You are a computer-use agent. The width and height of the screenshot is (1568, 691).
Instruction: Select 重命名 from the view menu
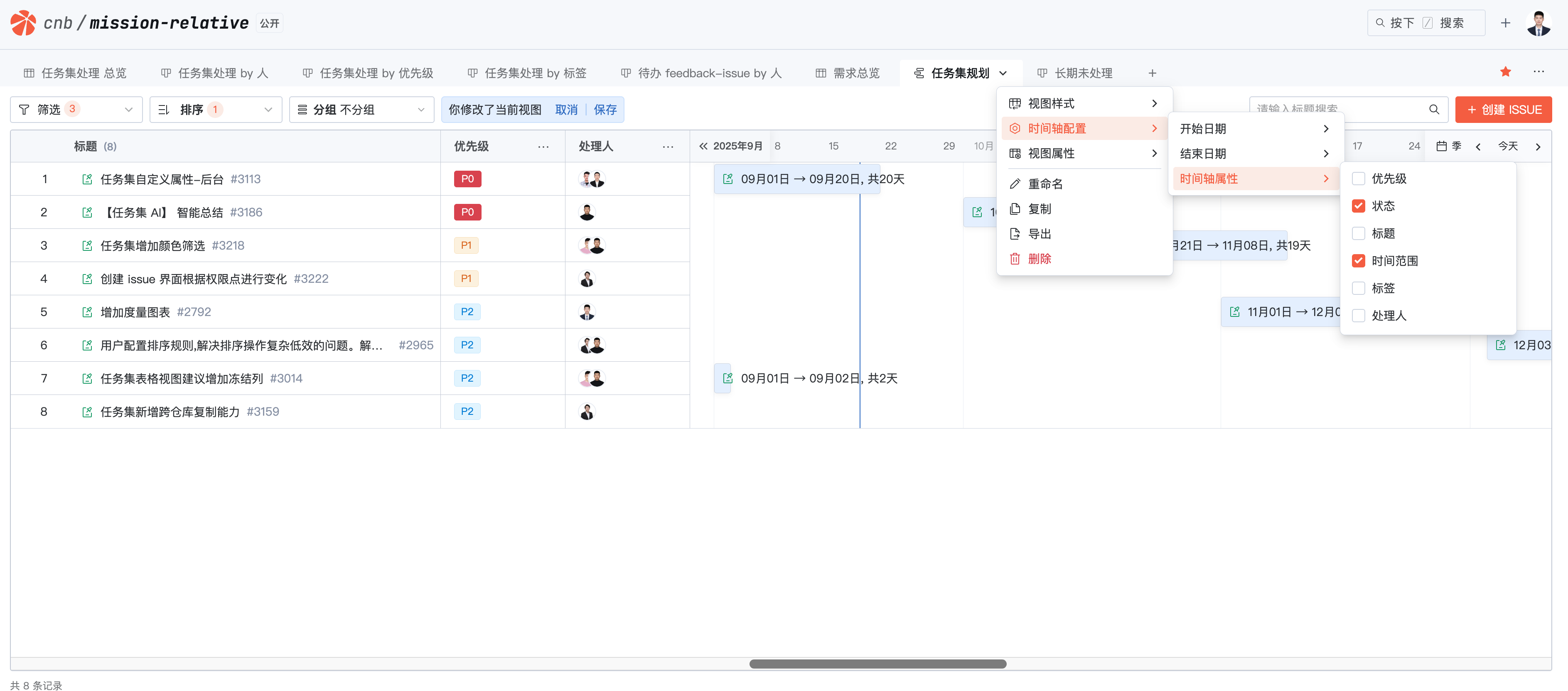tap(1045, 184)
